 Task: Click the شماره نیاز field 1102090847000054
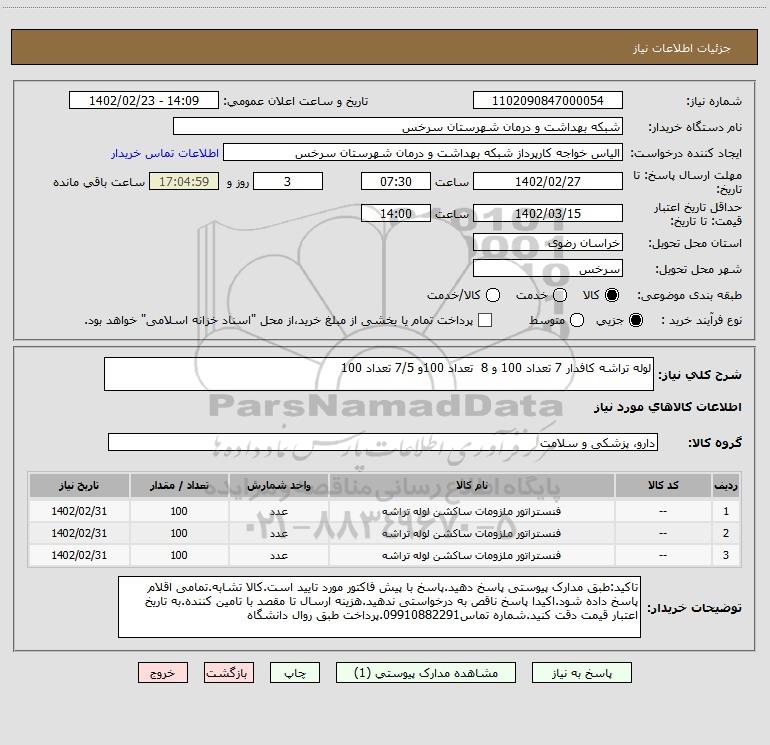548,101
